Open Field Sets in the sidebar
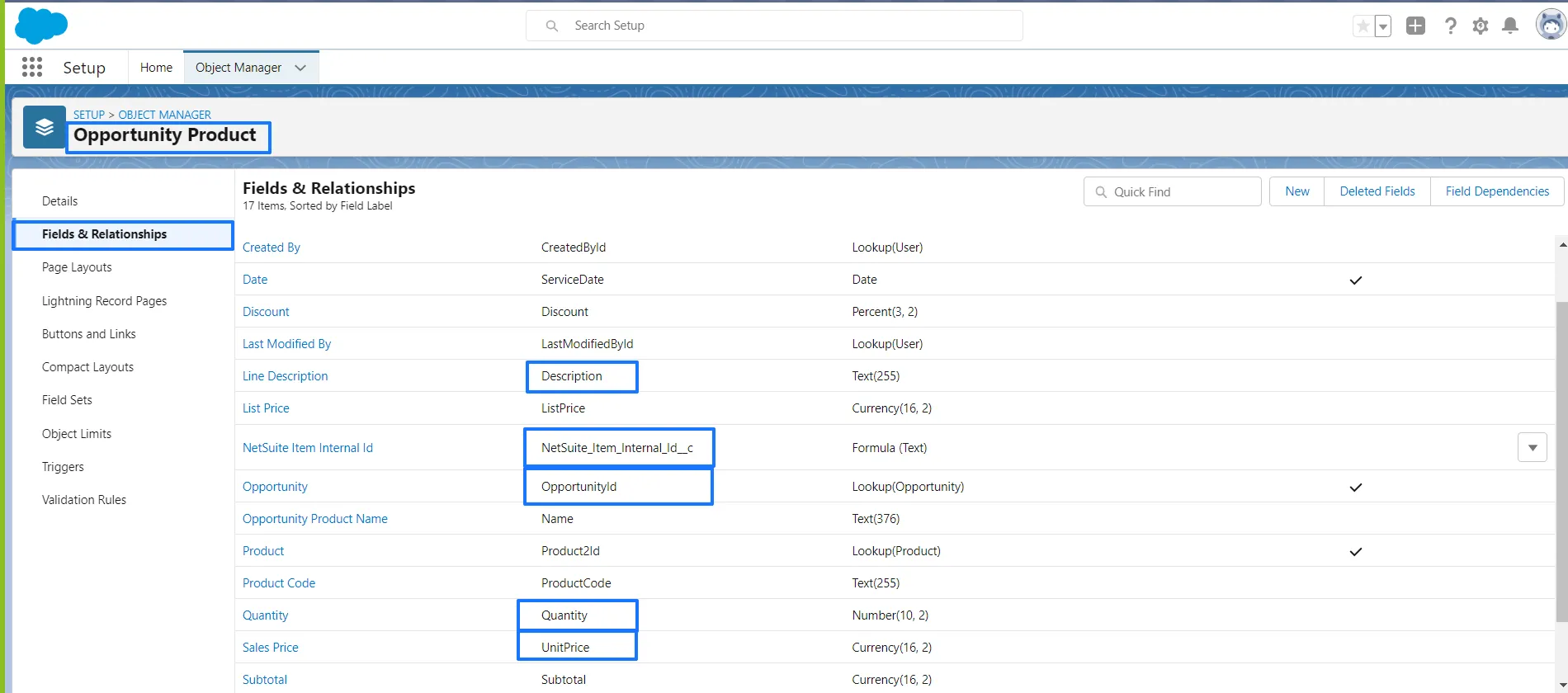 (67, 400)
